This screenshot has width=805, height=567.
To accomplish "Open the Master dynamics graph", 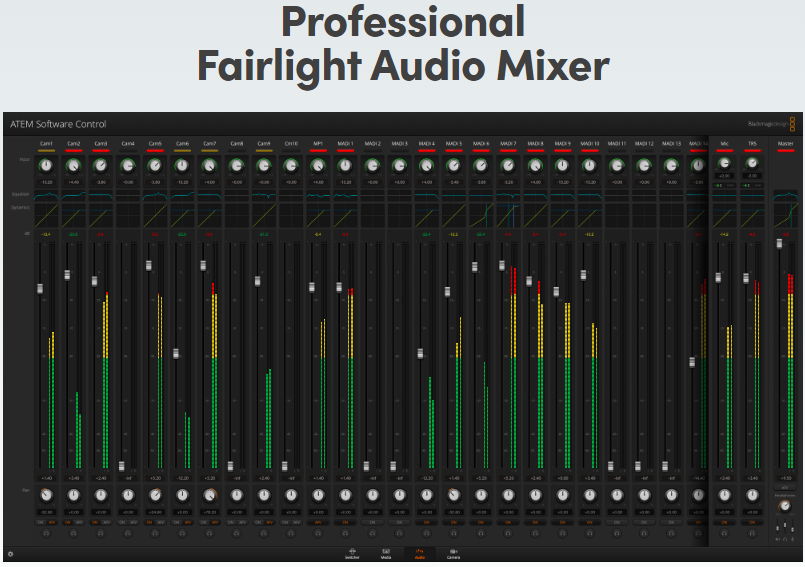I will [x=785, y=216].
